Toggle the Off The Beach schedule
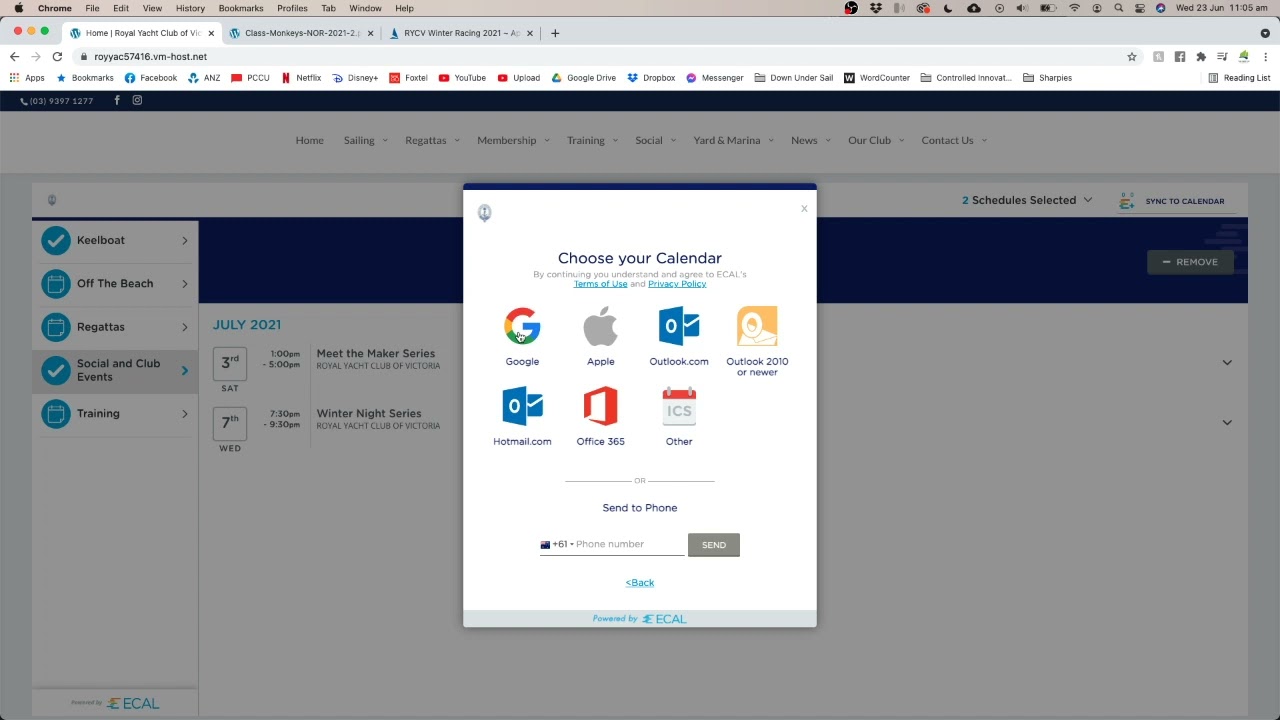Image resolution: width=1280 pixels, height=720 pixels. pyautogui.click(x=56, y=283)
